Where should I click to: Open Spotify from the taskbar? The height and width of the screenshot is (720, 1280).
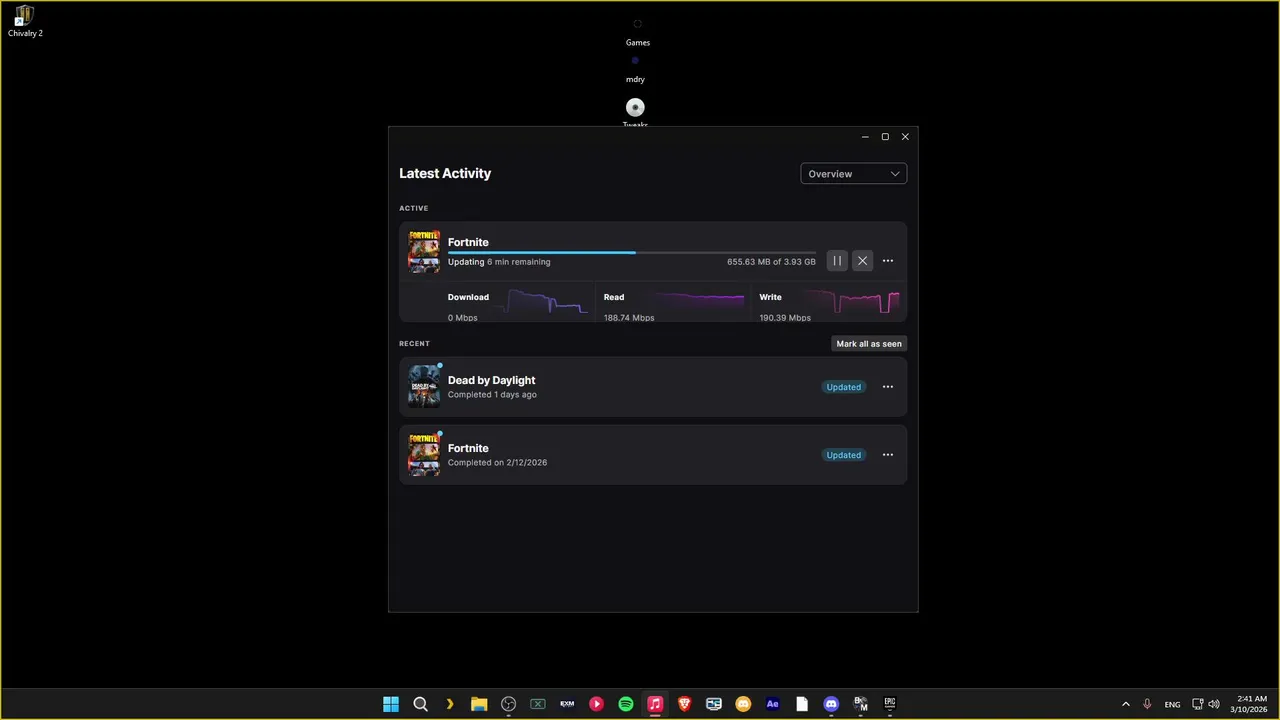click(626, 704)
